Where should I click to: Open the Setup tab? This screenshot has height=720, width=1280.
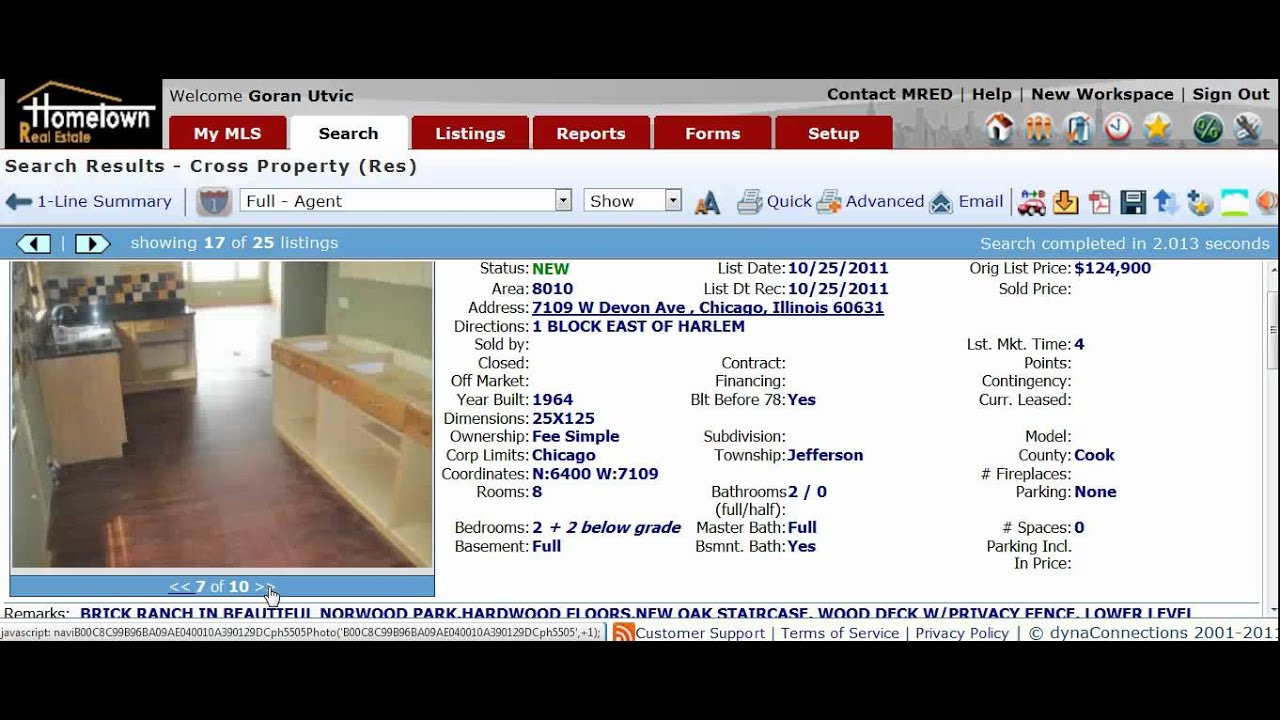point(833,133)
